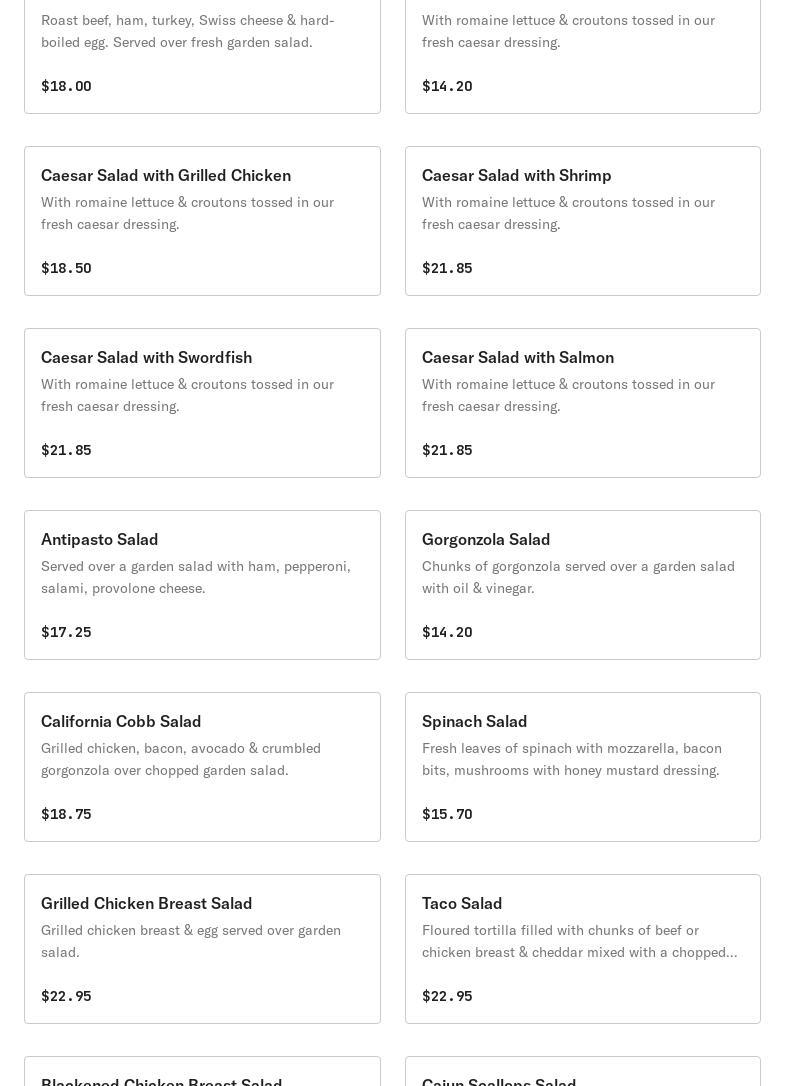Click the Blackened Chicken Breast Salad title
Image resolution: width=785 pixels, height=1086 pixels.
pos(161,1080)
